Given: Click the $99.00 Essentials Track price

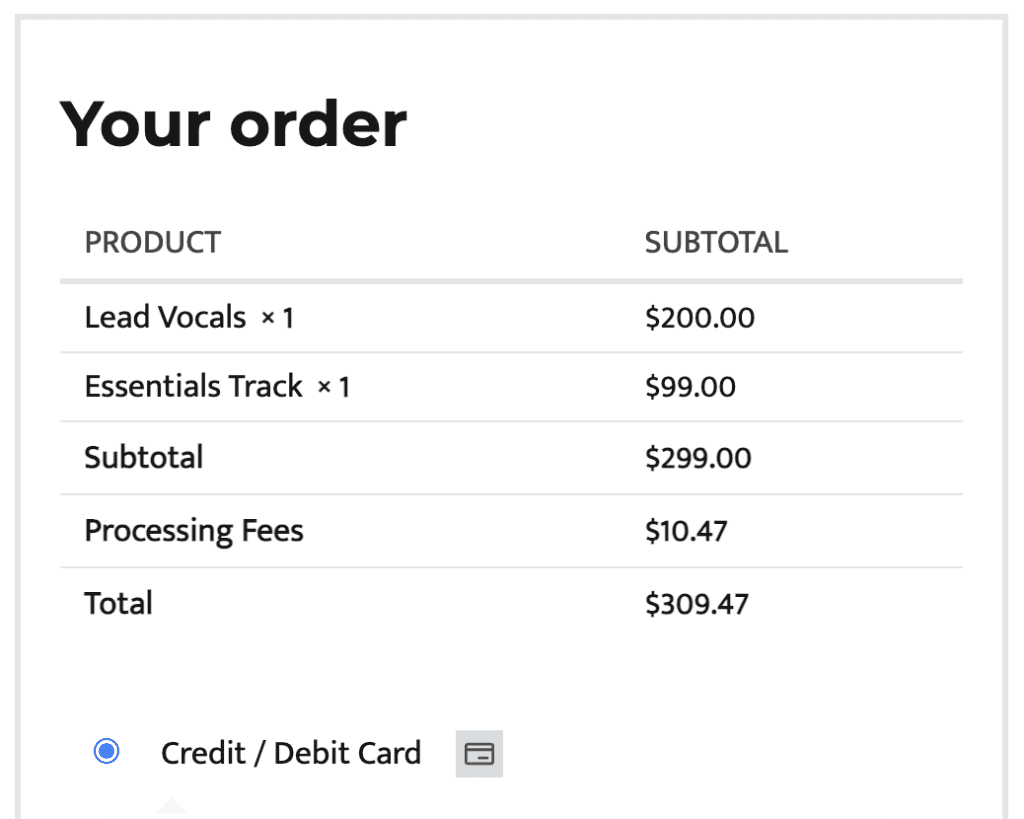Looking at the screenshot, I should [690, 387].
